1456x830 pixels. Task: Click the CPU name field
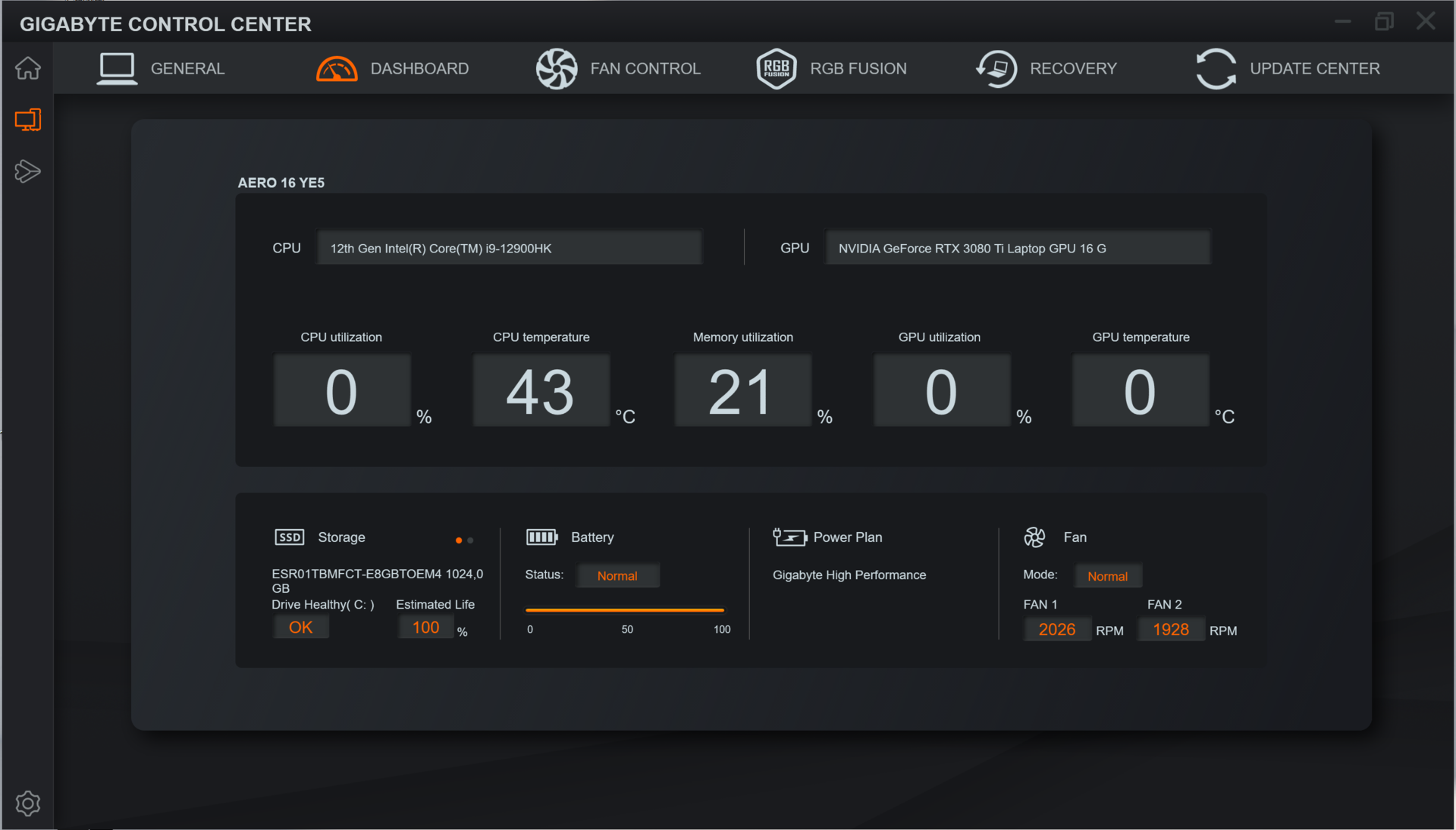tap(510, 249)
